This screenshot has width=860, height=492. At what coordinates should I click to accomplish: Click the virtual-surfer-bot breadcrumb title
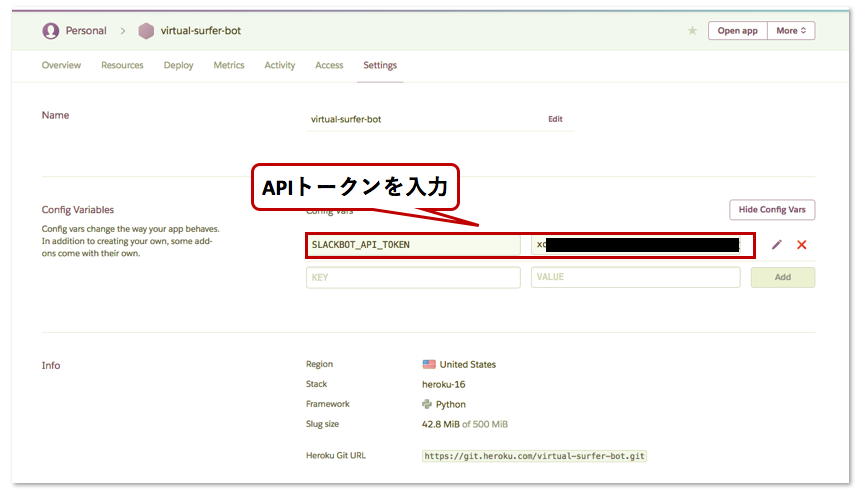[201, 31]
